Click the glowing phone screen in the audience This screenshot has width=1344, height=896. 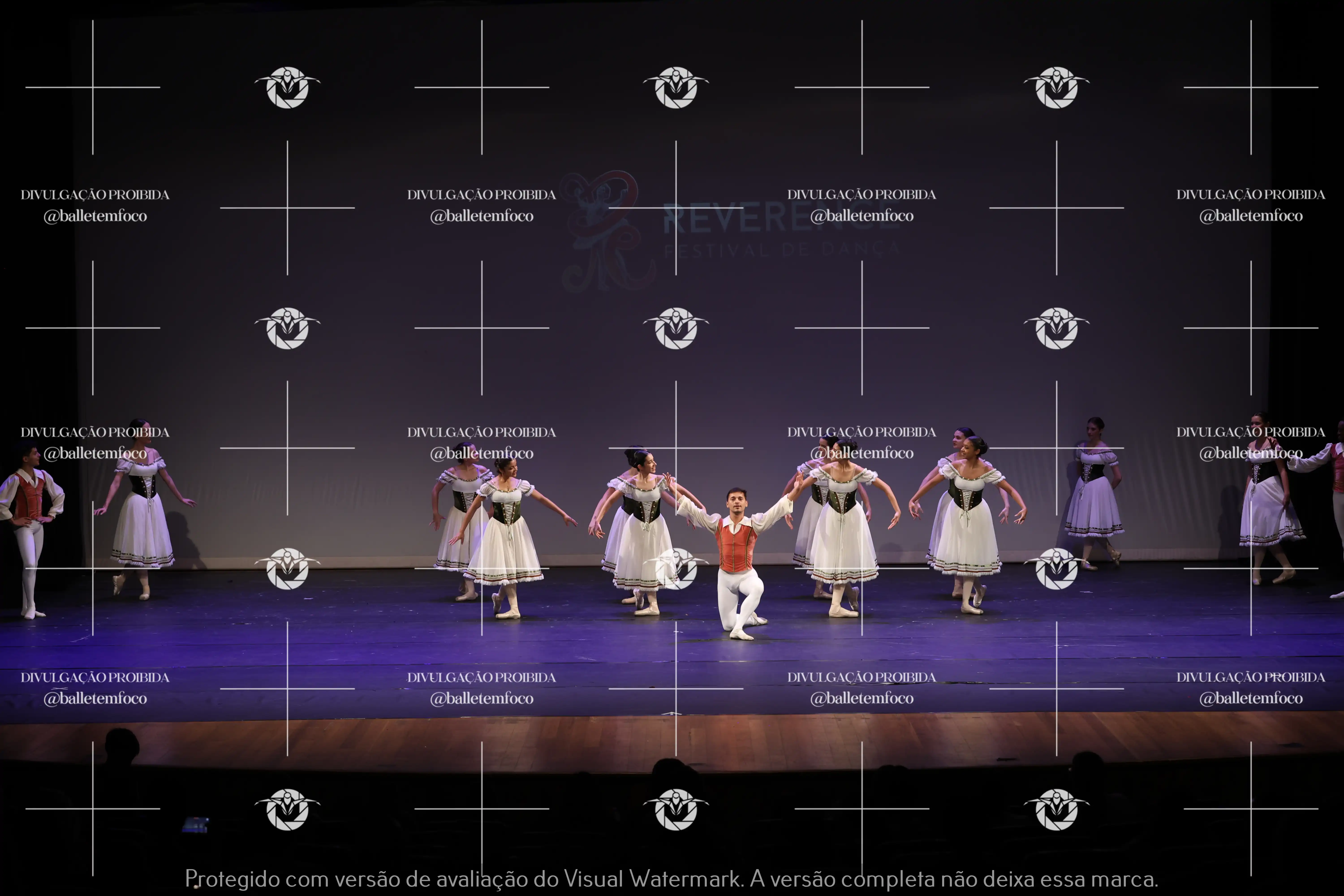pyautogui.click(x=195, y=824)
